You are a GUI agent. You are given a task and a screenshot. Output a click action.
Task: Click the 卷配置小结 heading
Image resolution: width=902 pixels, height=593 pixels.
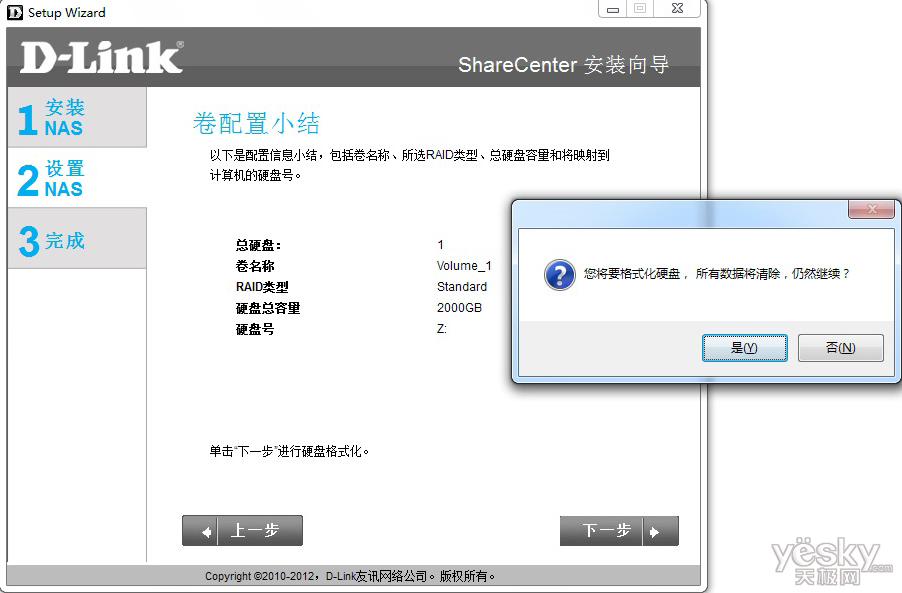pos(256,124)
